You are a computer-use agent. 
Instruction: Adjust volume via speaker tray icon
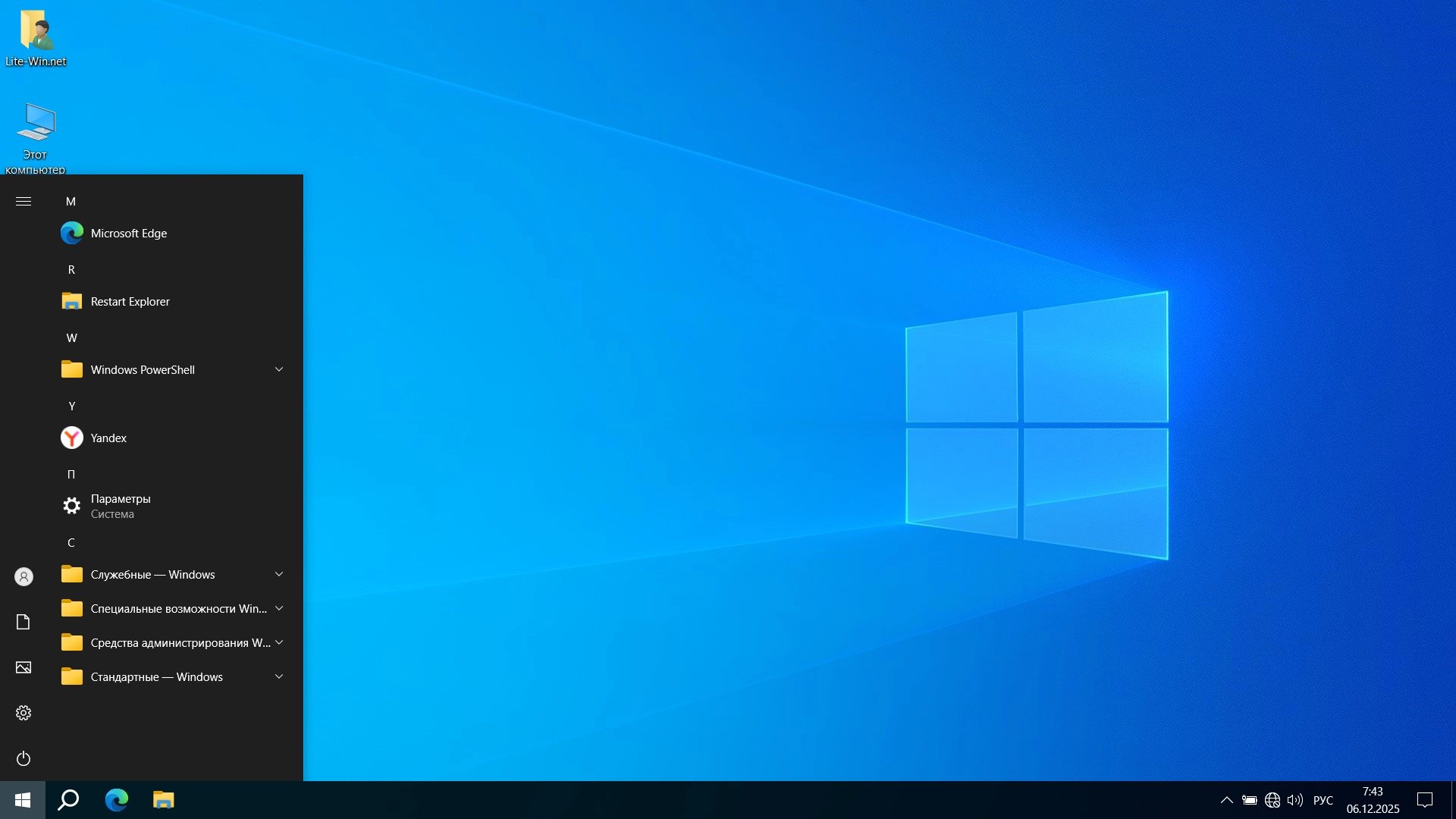coord(1294,800)
